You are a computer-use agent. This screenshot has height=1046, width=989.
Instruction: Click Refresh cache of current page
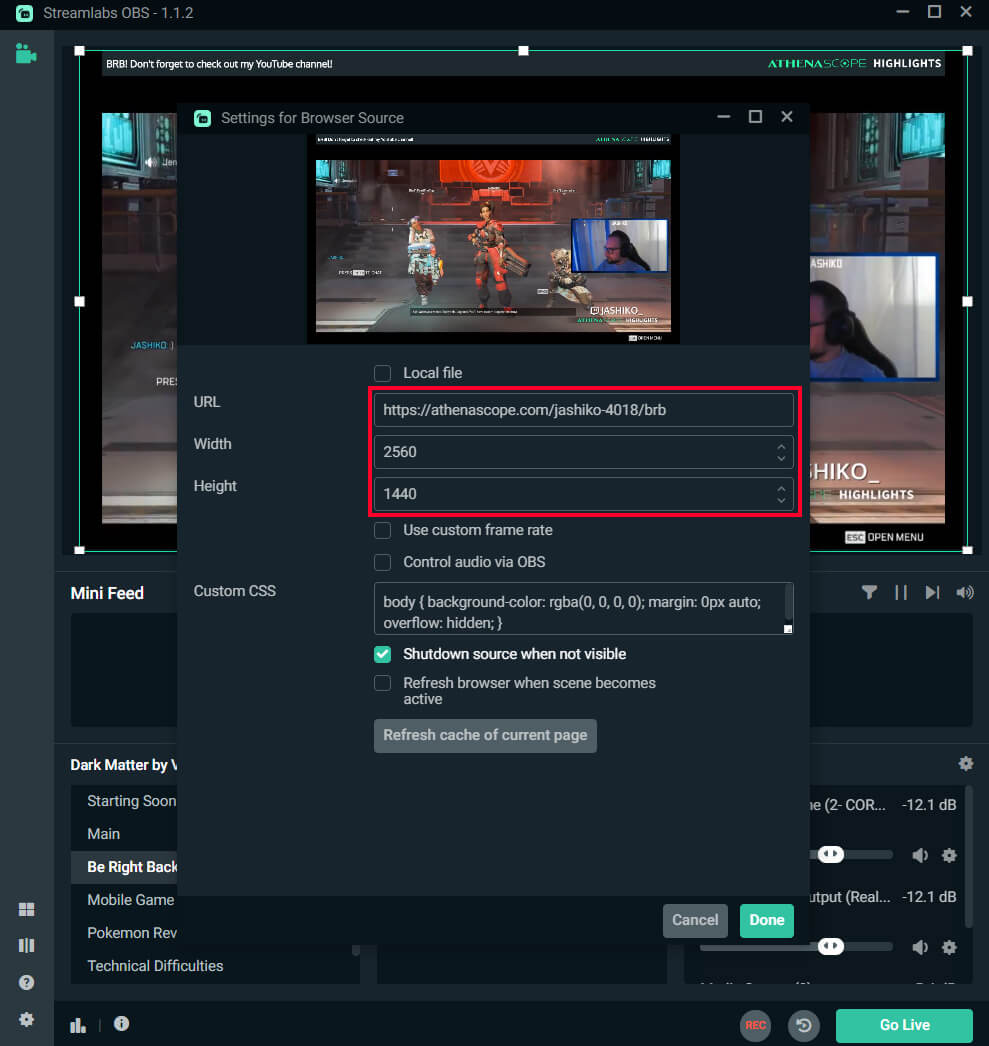[485, 735]
